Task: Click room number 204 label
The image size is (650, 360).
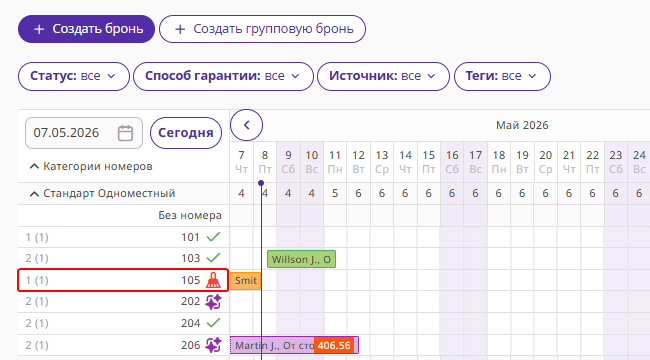Action: point(190,323)
